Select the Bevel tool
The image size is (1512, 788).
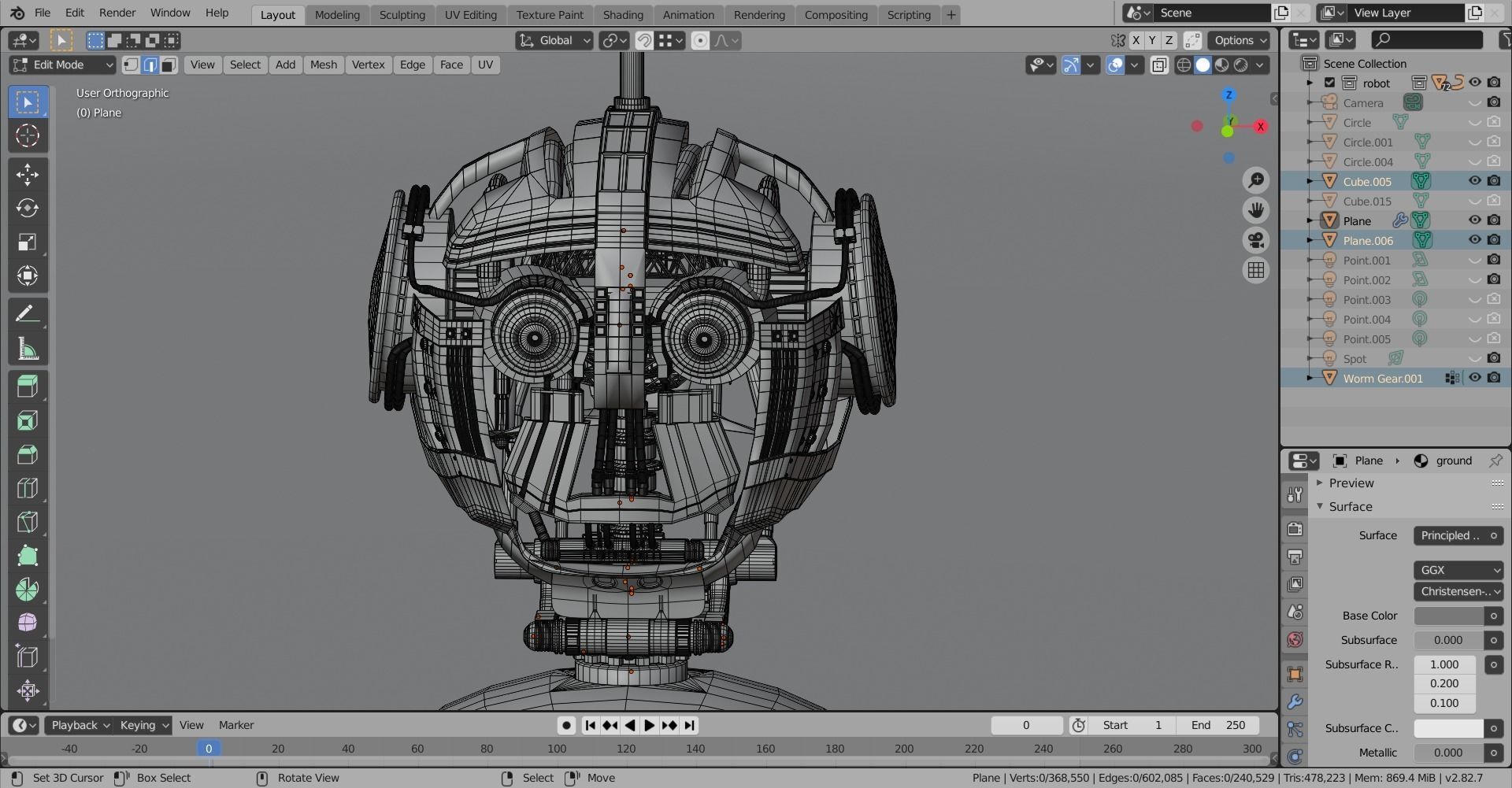tap(28, 454)
